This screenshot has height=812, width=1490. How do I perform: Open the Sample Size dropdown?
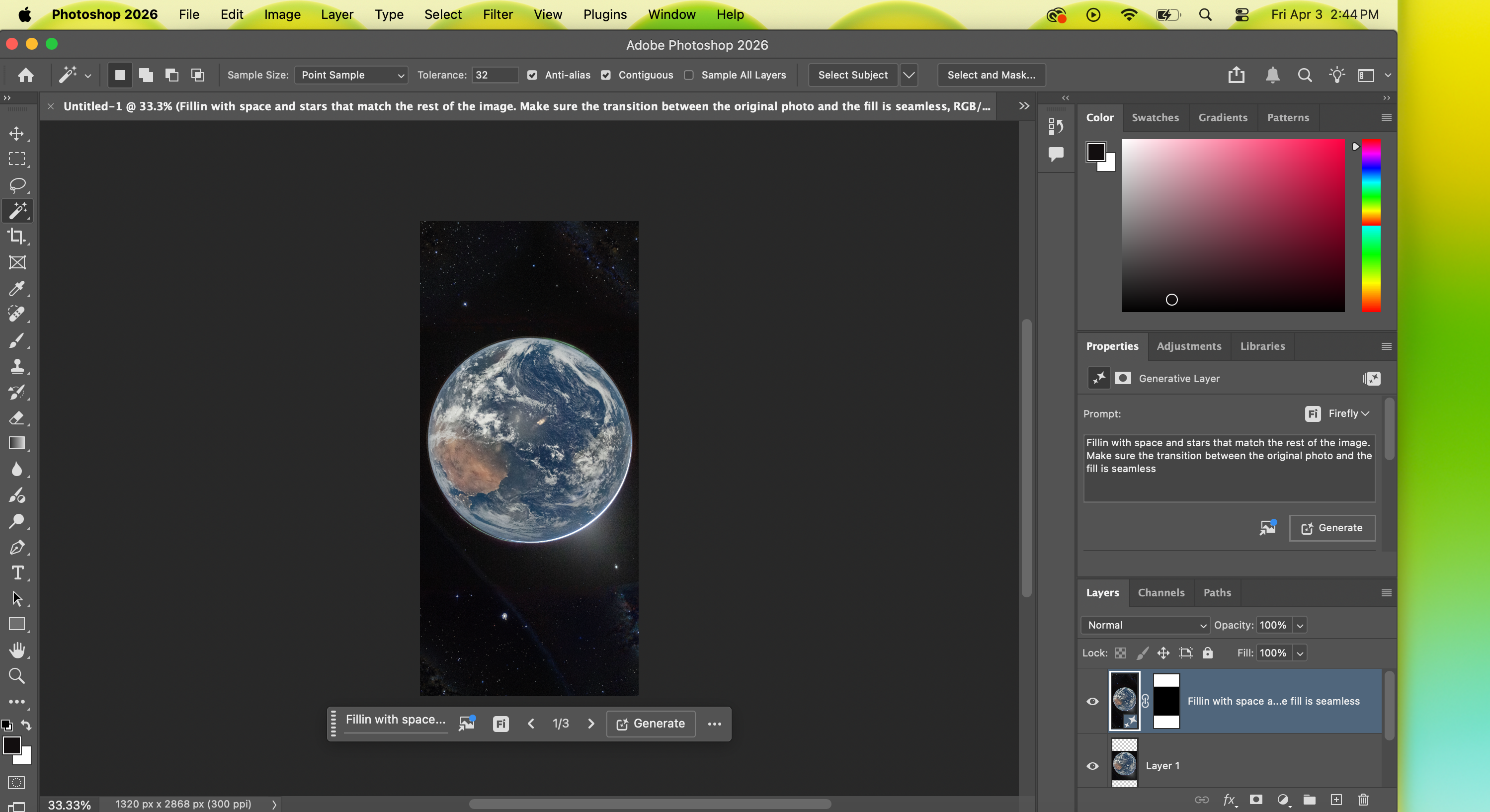351,75
